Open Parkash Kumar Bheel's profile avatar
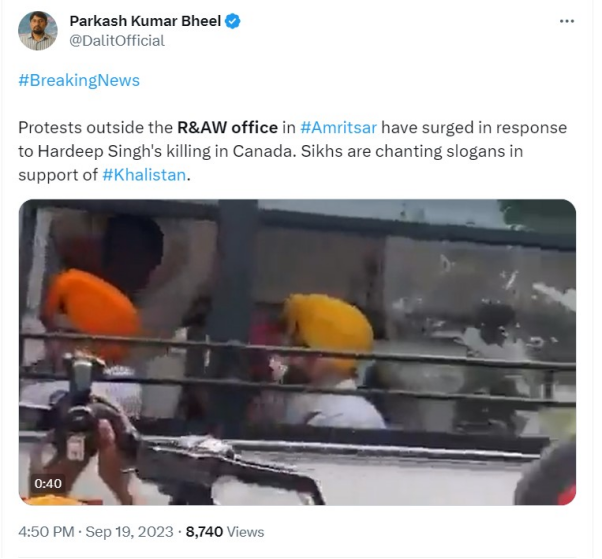This screenshot has height=559, width=602. tap(38, 31)
